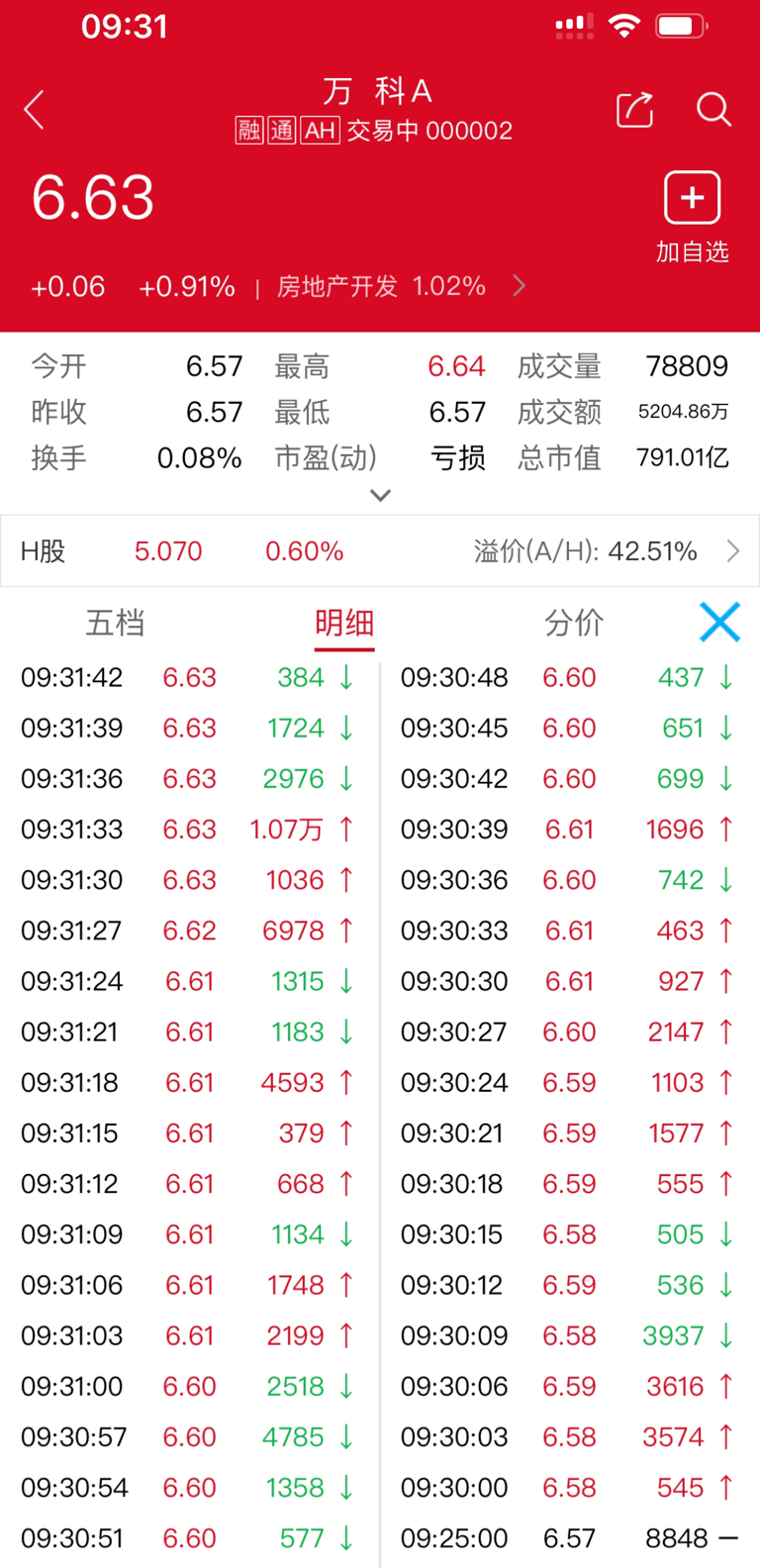The image size is (760, 1568).
Task: Tap 加自选 label
Action: click(692, 251)
